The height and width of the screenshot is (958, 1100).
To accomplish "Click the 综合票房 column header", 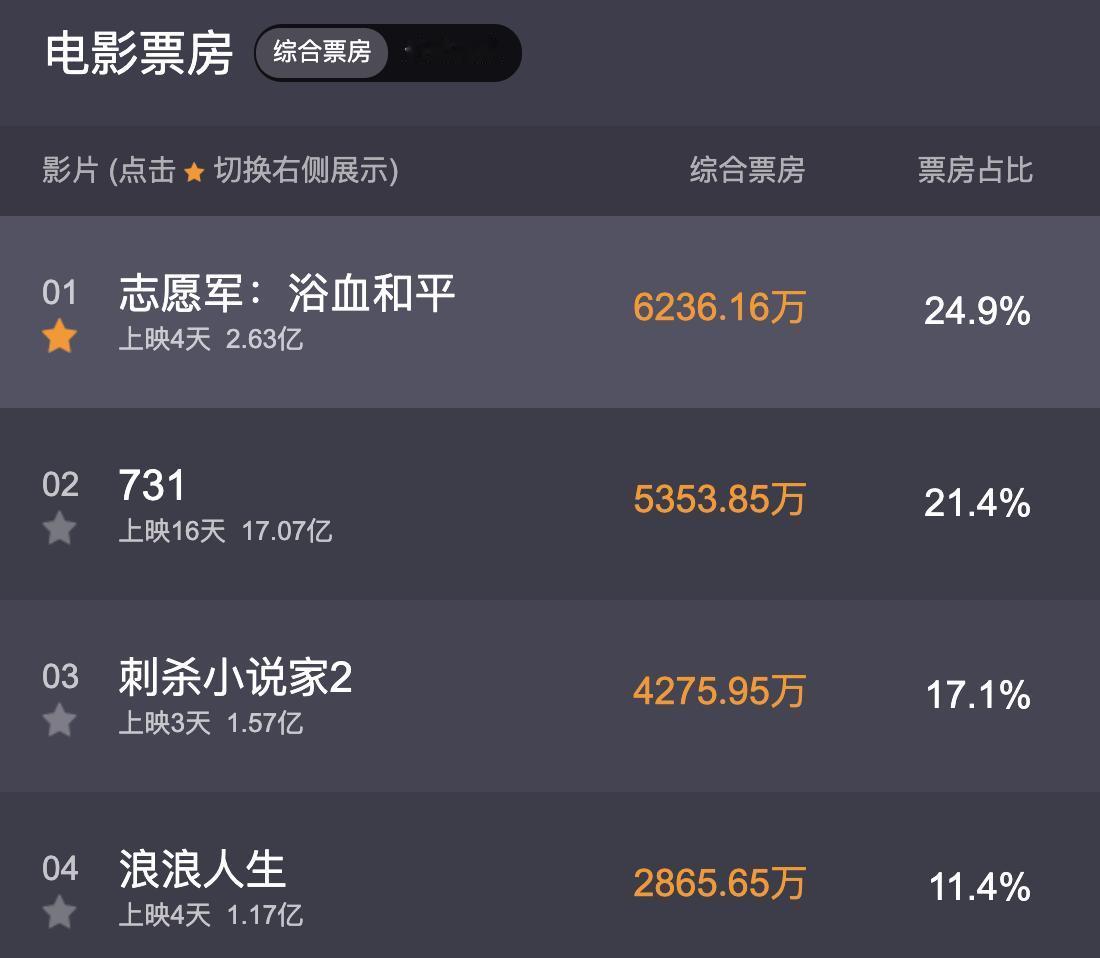I will click(x=747, y=171).
